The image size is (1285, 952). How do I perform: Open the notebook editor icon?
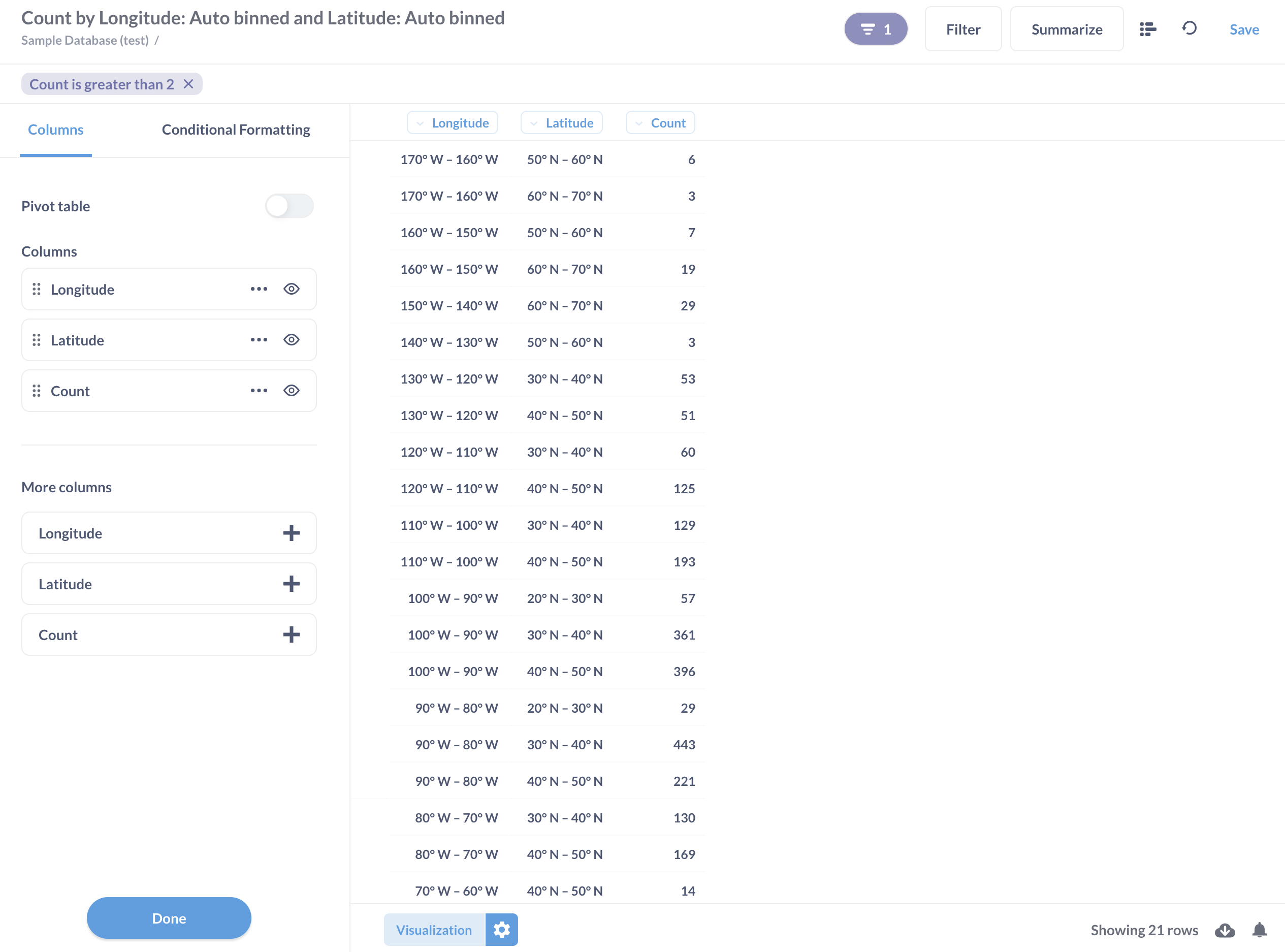click(x=1147, y=29)
